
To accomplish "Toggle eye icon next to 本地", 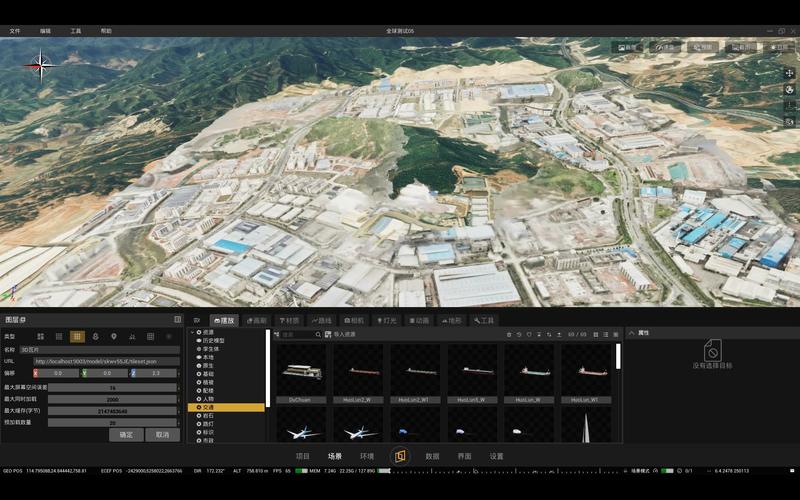I will coord(199,357).
